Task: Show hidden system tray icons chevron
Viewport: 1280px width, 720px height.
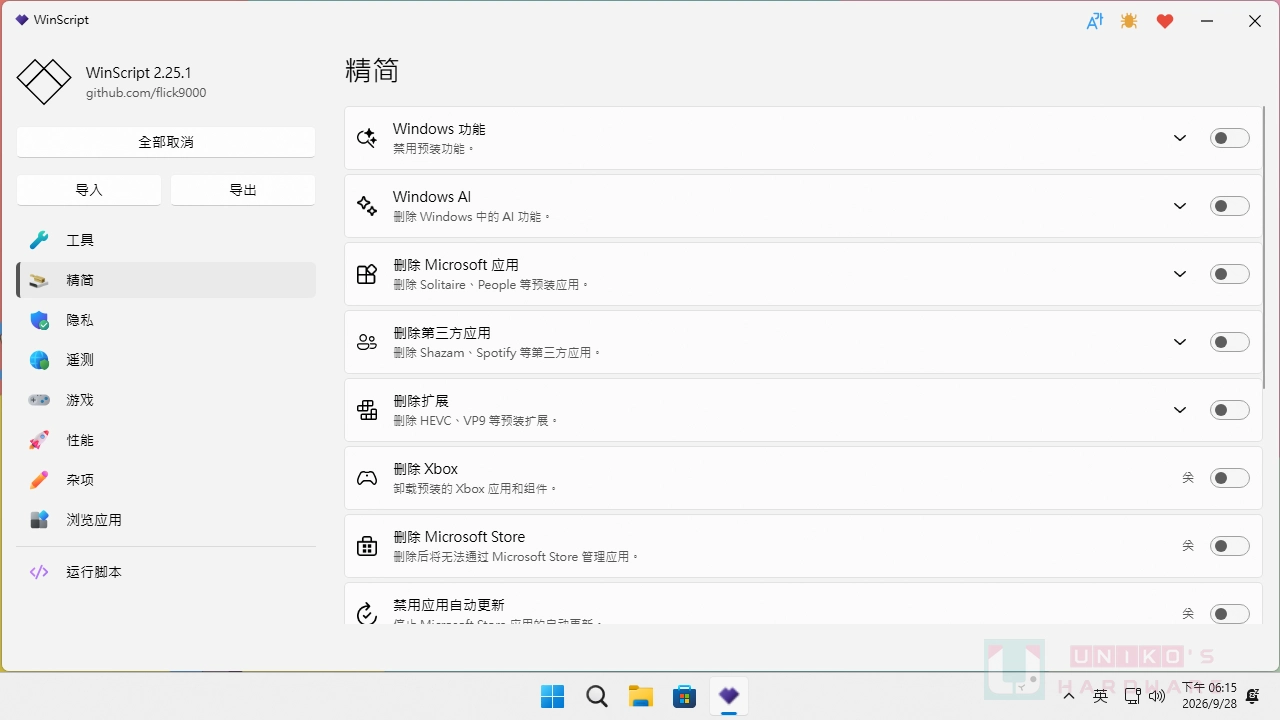Action: [x=1069, y=696]
